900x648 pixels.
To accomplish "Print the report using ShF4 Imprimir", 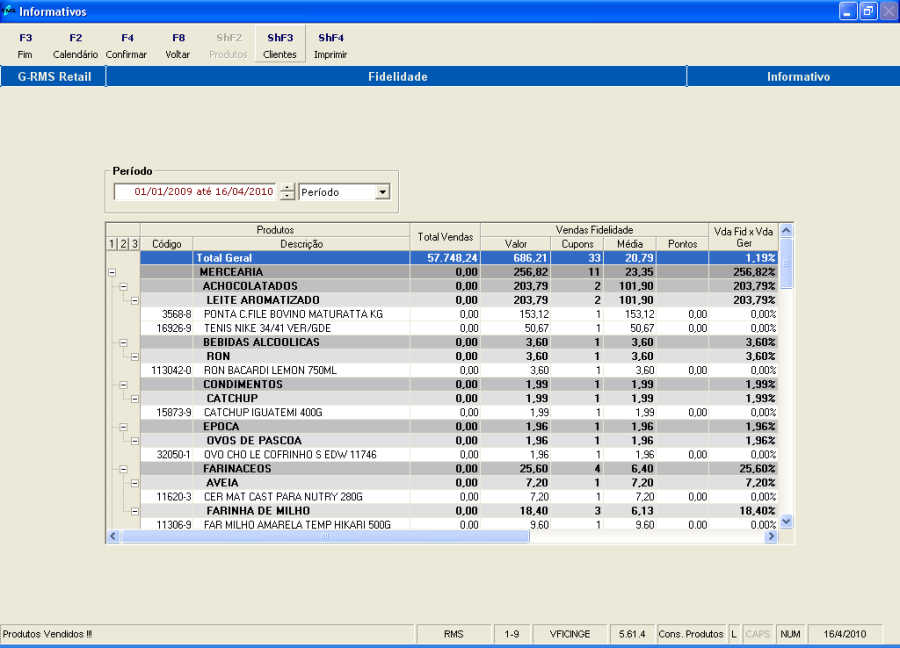I will coord(331,46).
